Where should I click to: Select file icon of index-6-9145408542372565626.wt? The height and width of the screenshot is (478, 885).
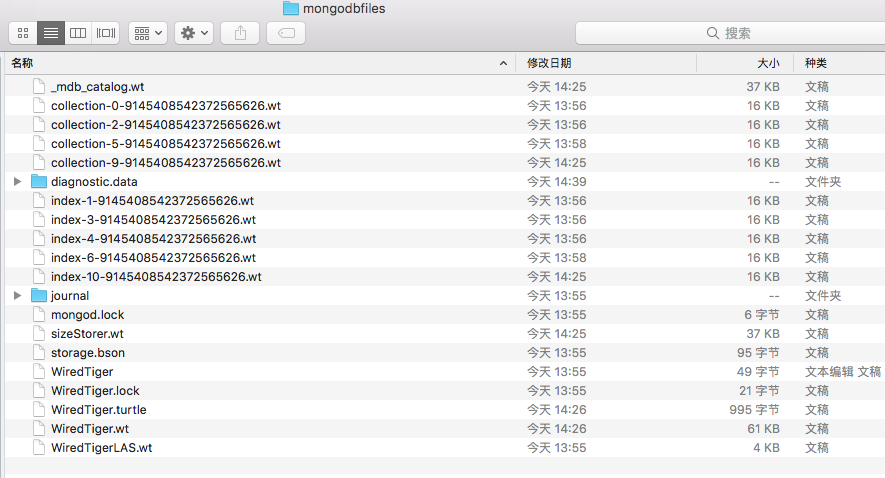tap(39, 258)
